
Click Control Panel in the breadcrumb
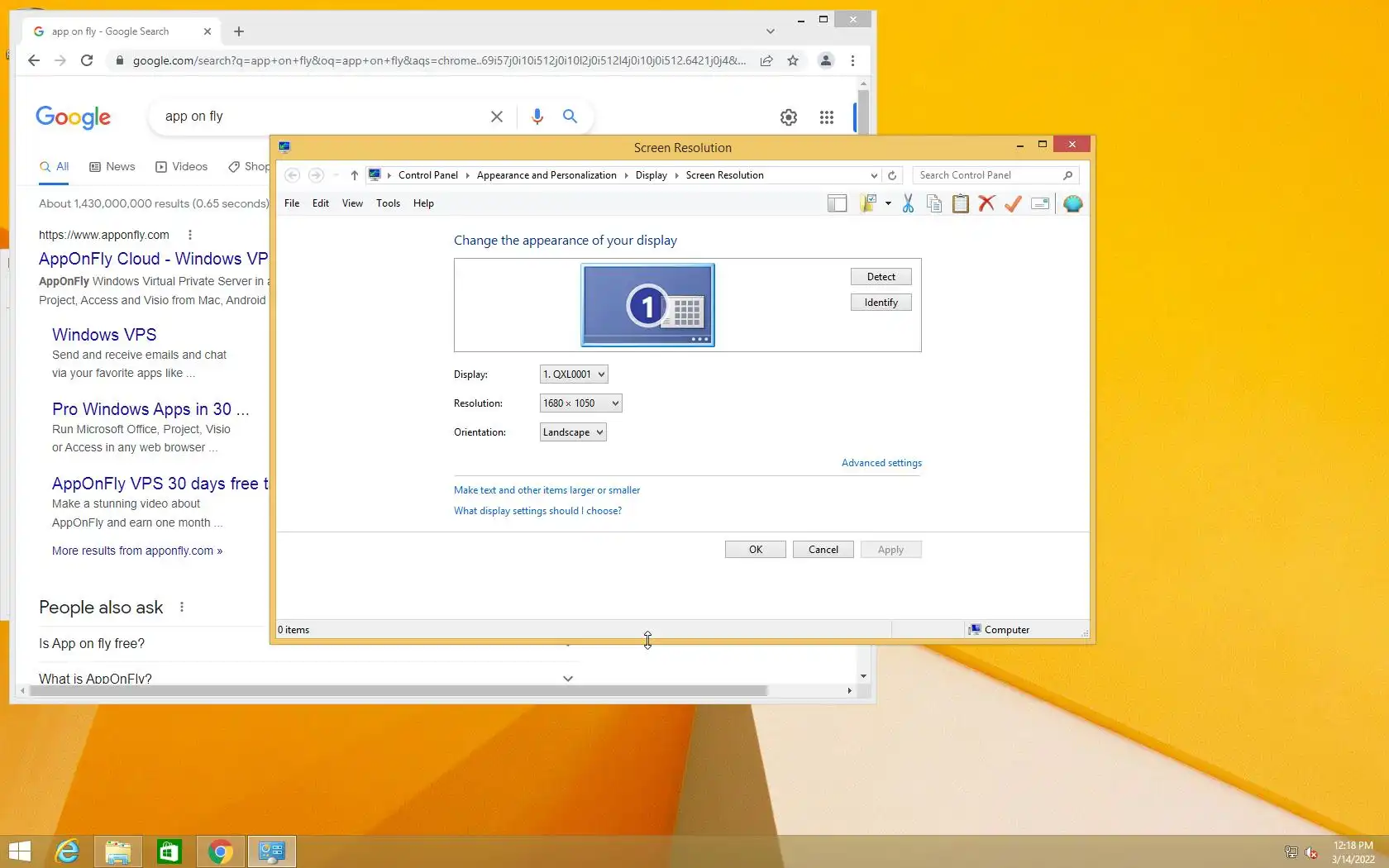point(428,175)
